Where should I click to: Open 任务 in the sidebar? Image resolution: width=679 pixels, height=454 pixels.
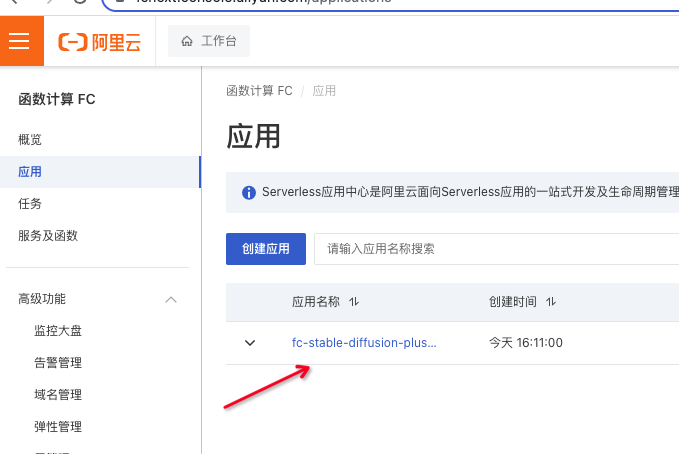point(29,204)
